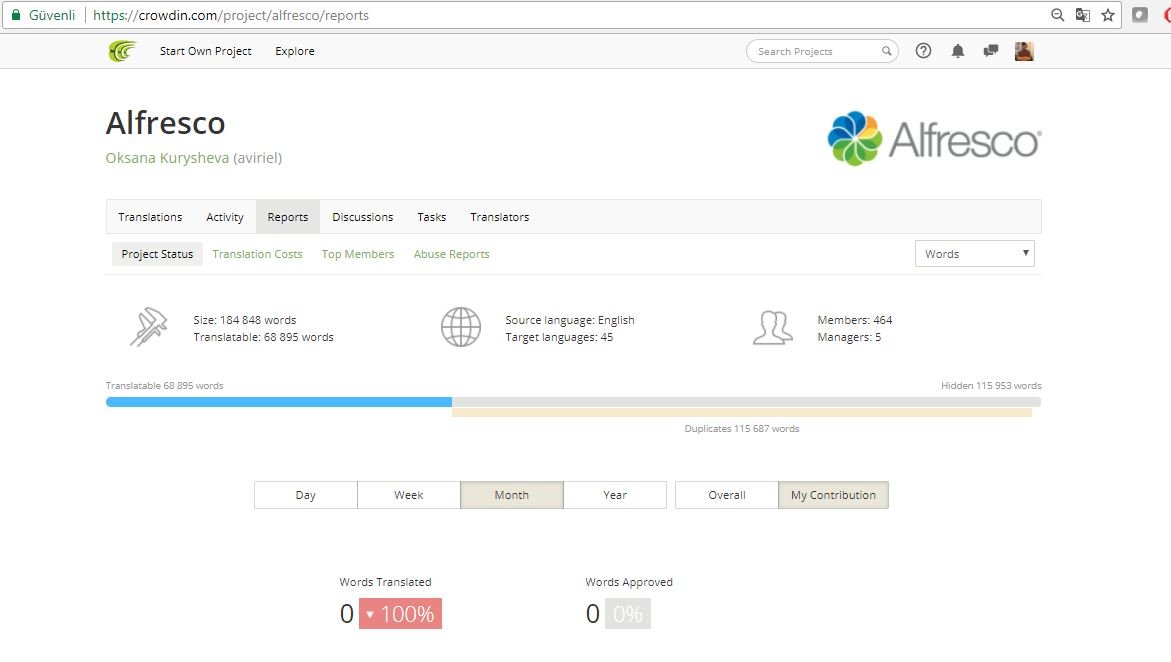Open the Translation Costs report link
The width and height of the screenshot is (1171, 662).
pos(257,254)
